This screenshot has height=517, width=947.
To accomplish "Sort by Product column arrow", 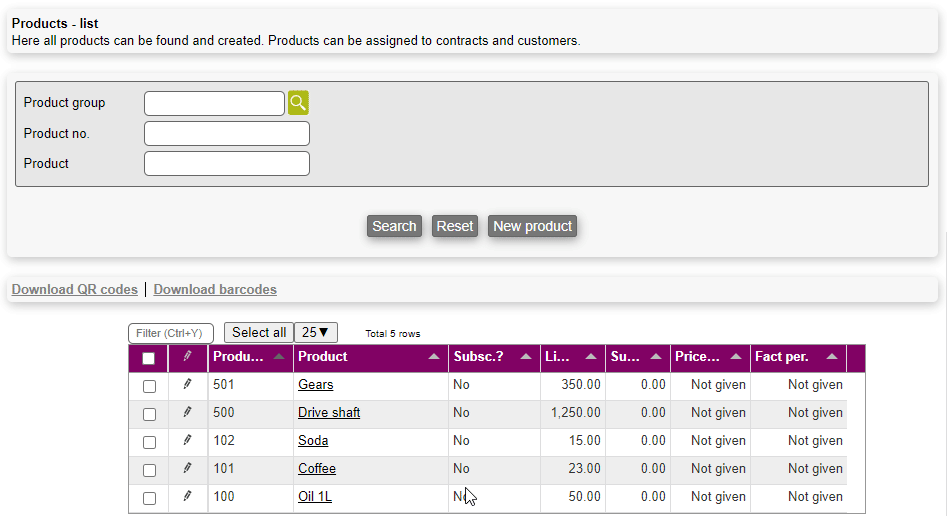I will point(434,357).
